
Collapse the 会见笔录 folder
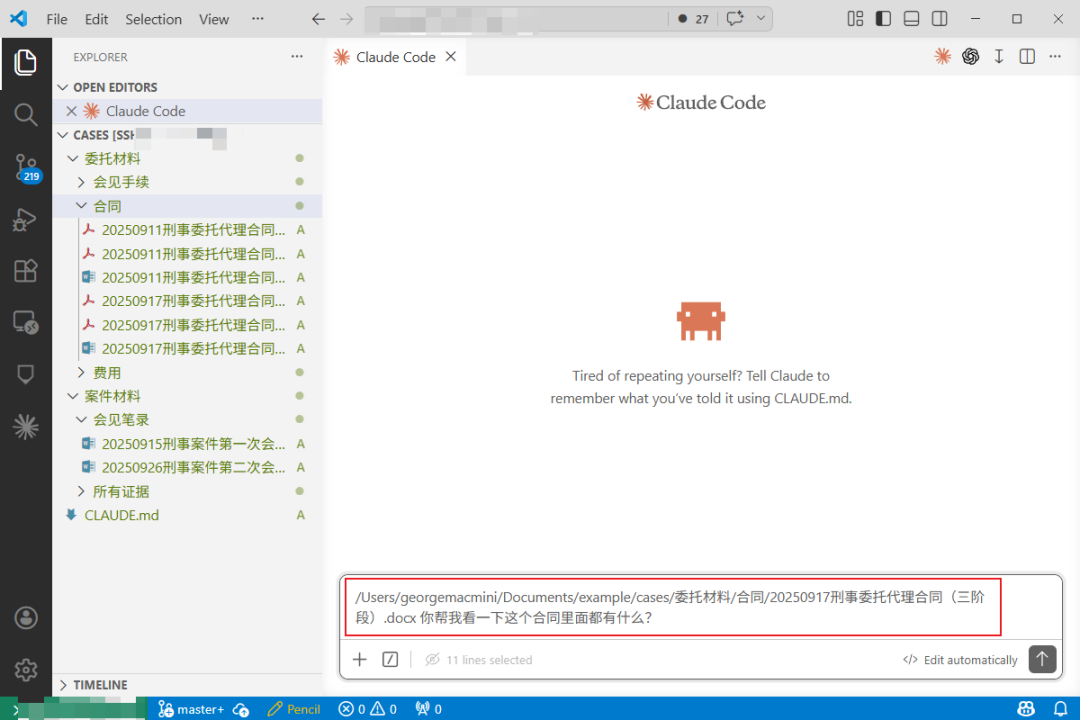(81, 420)
